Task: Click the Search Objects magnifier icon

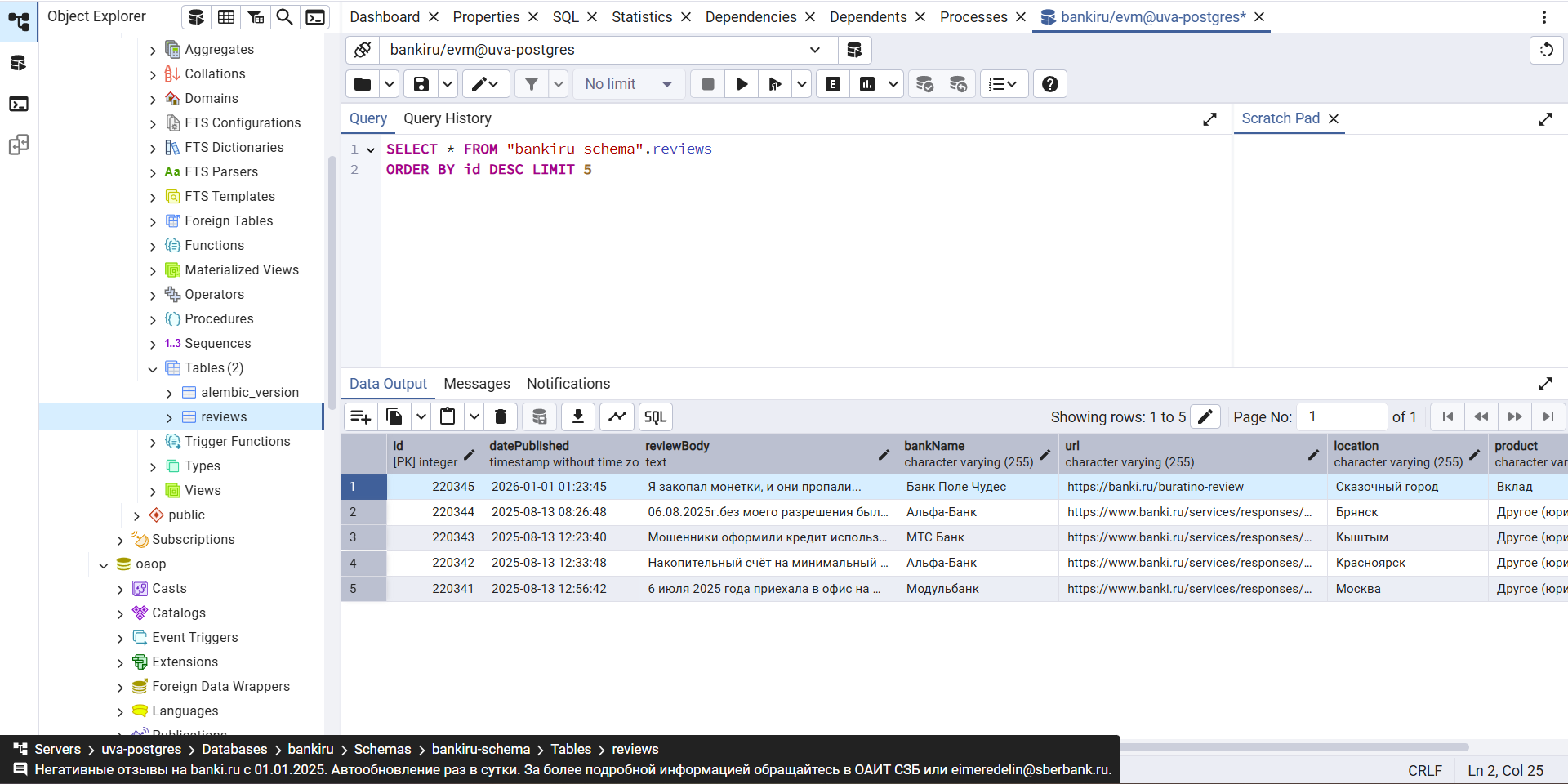Action: coord(285,17)
